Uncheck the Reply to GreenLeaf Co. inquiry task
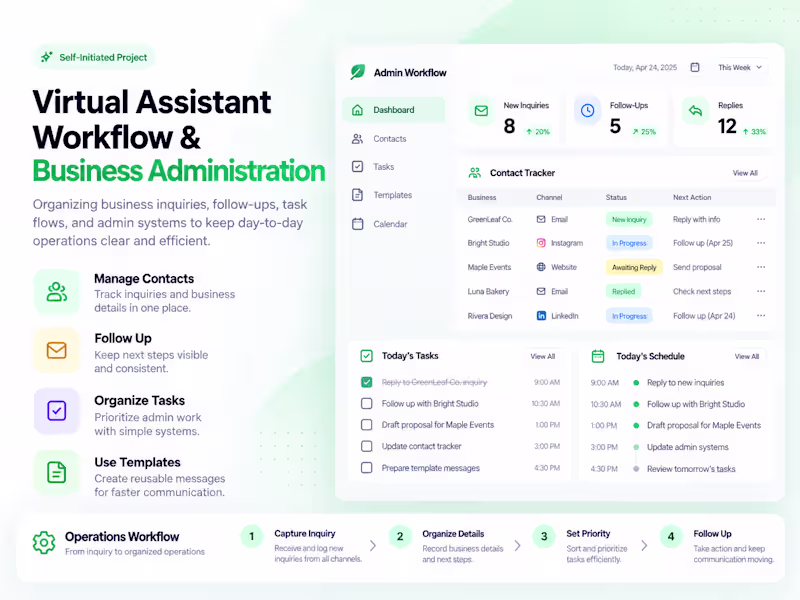This screenshot has height=600, width=800. pyautogui.click(x=366, y=382)
